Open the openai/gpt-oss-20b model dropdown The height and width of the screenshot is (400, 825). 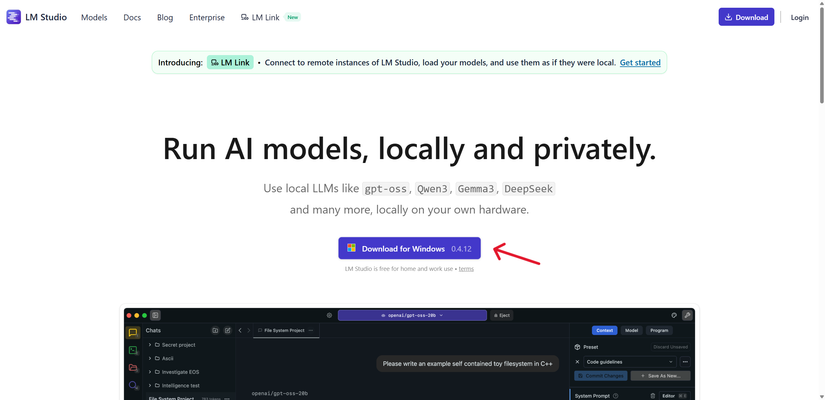[x=412, y=315]
